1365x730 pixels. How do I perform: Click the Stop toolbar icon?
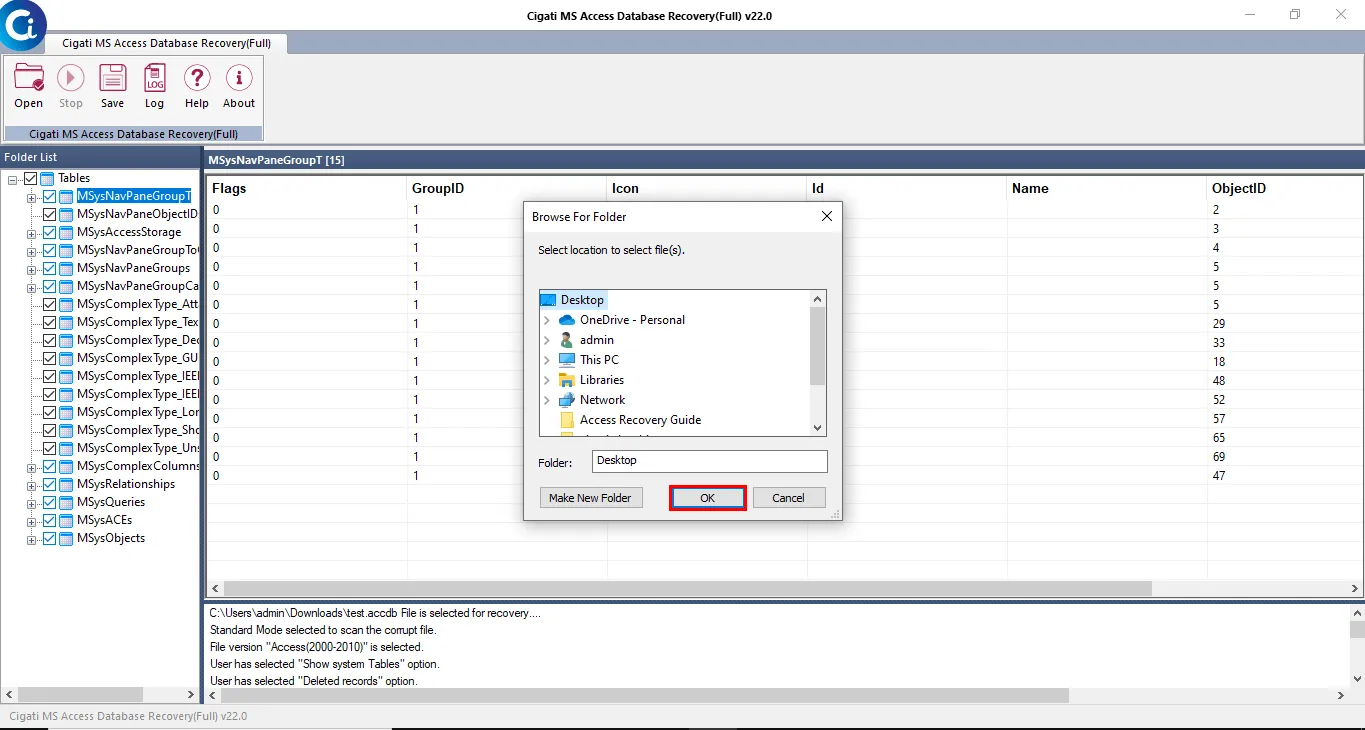pos(71,78)
